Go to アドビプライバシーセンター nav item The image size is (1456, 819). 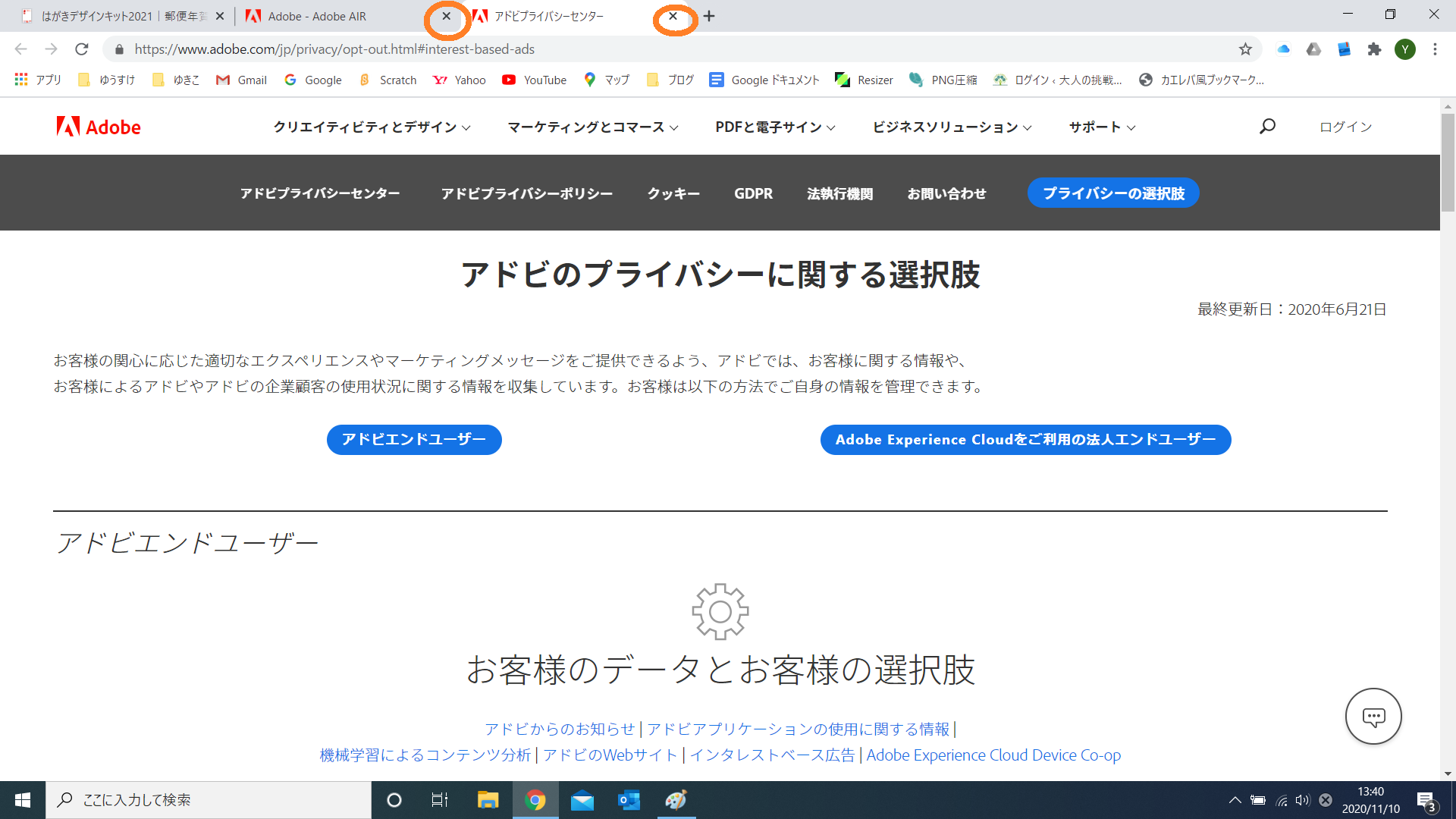pyautogui.click(x=320, y=193)
